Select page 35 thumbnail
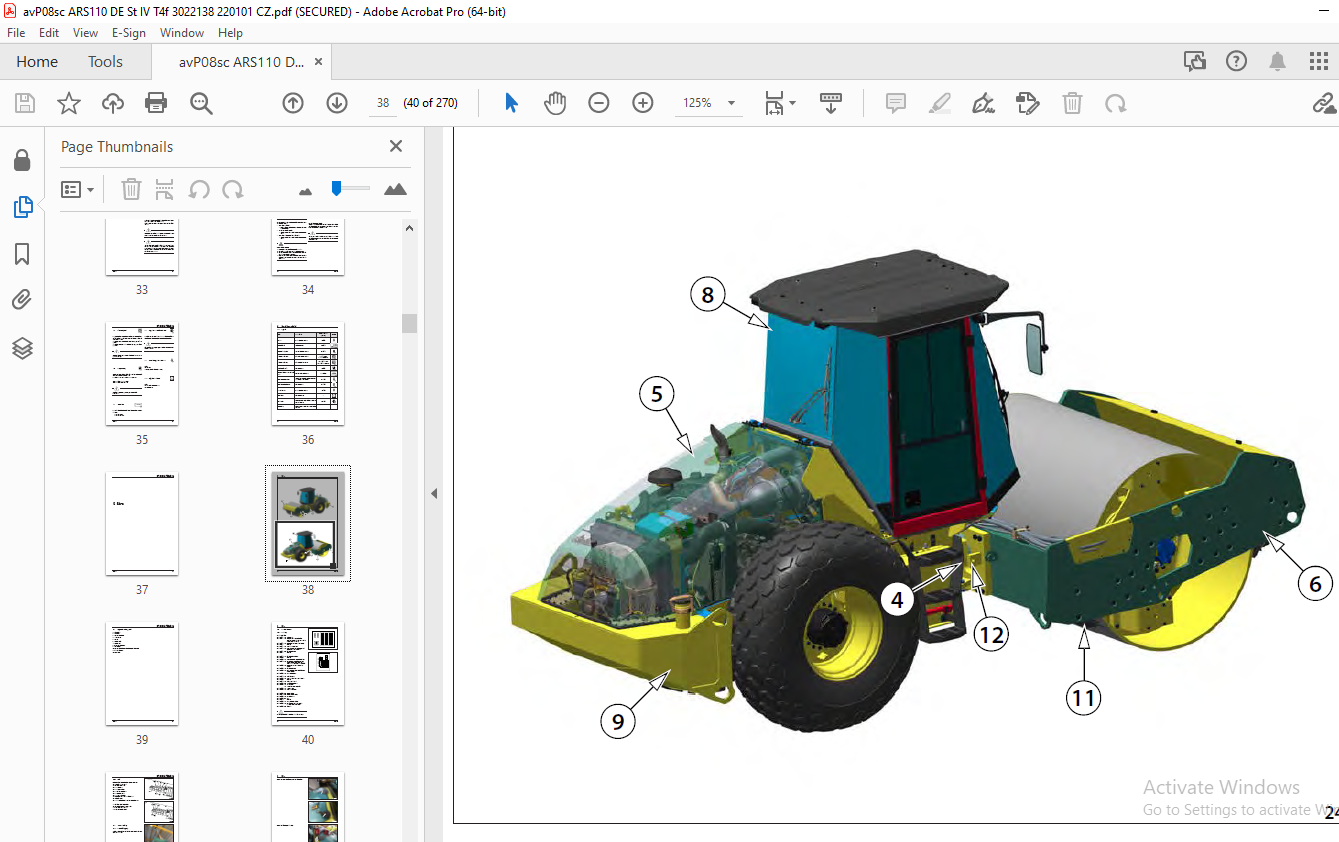The width and height of the screenshot is (1339, 842). 142,374
